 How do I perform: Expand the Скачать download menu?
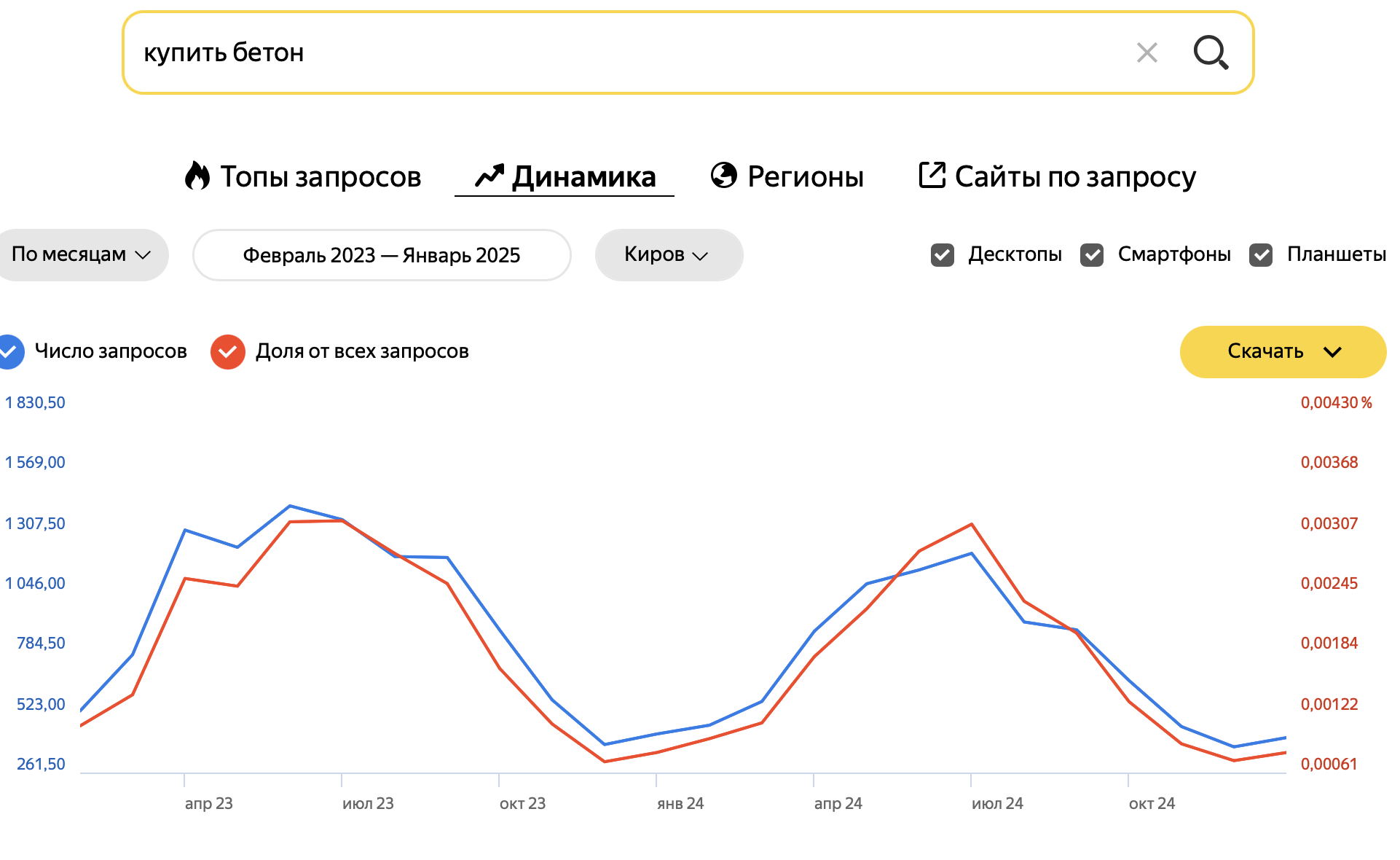[x=1283, y=352]
